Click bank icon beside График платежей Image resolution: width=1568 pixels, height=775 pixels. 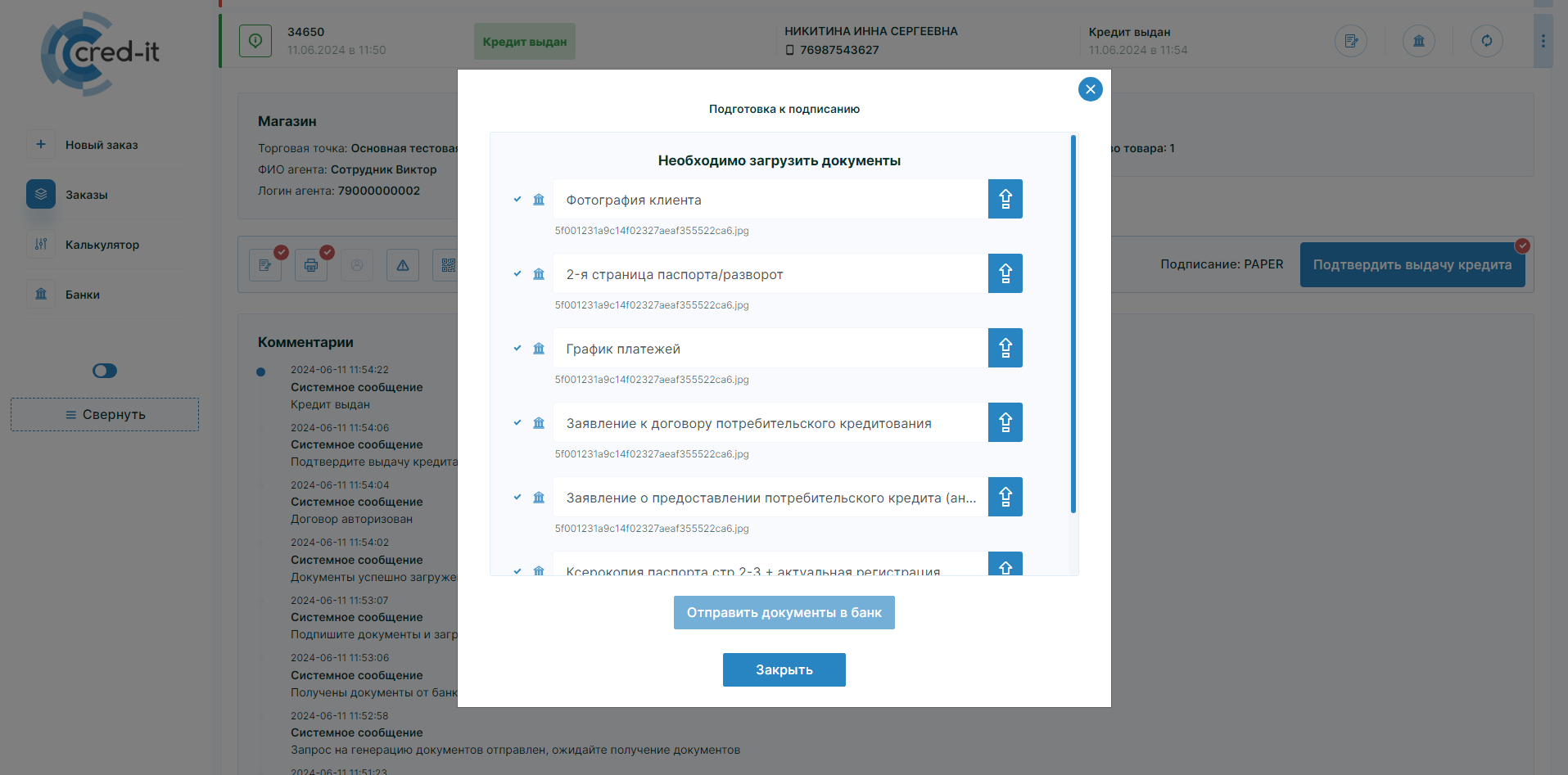pyautogui.click(x=539, y=349)
